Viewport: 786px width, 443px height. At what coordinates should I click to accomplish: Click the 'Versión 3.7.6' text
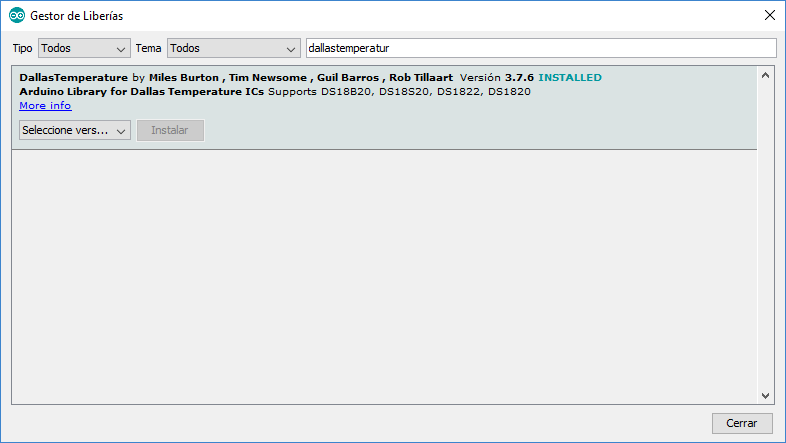click(497, 78)
